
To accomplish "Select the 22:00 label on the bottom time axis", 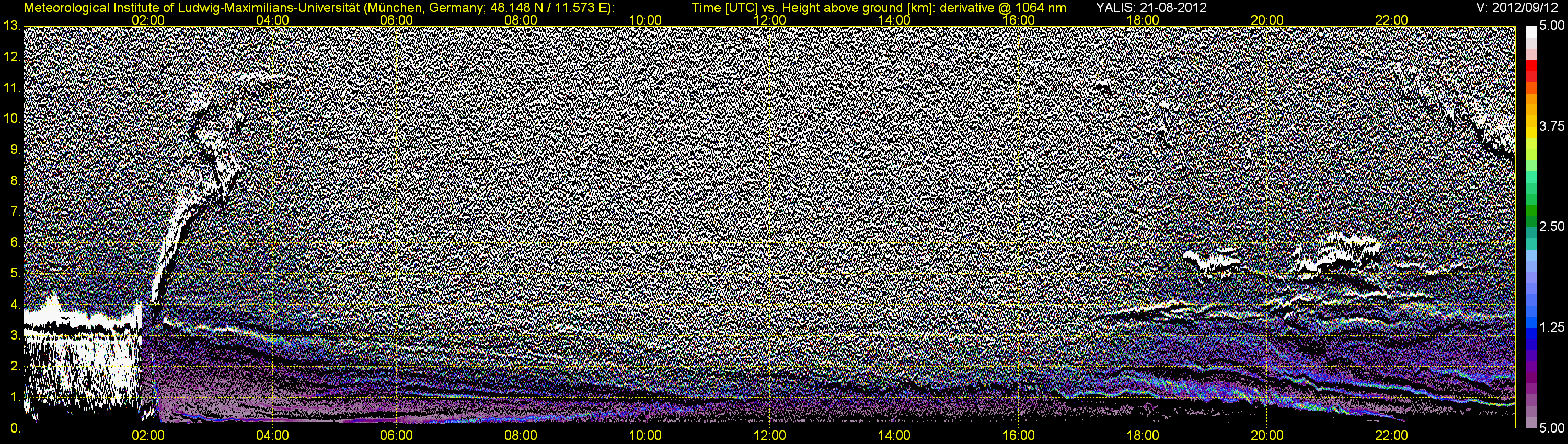I will (x=1391, y=436).
